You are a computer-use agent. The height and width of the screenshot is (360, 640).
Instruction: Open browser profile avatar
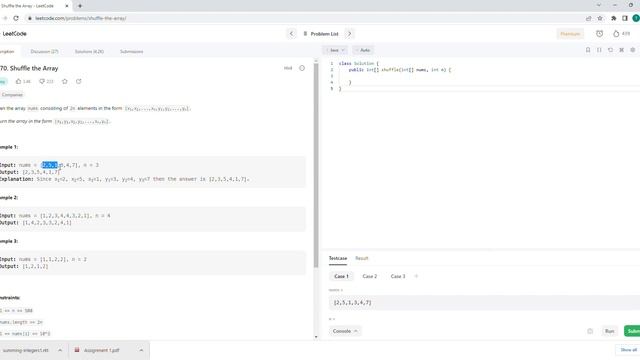[636, 18]
